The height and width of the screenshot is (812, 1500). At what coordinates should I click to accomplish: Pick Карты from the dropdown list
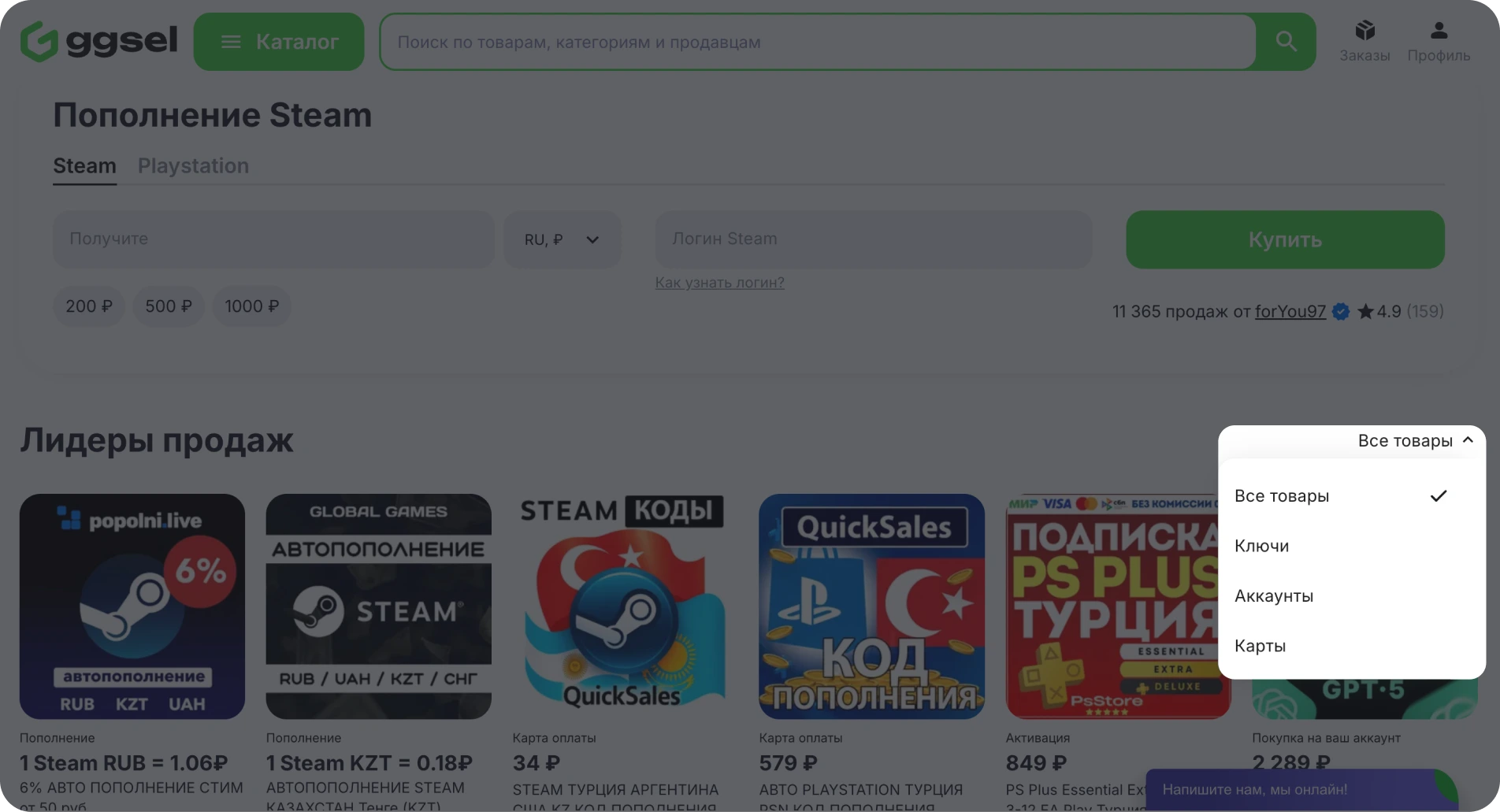click(x=1260, y=646)
